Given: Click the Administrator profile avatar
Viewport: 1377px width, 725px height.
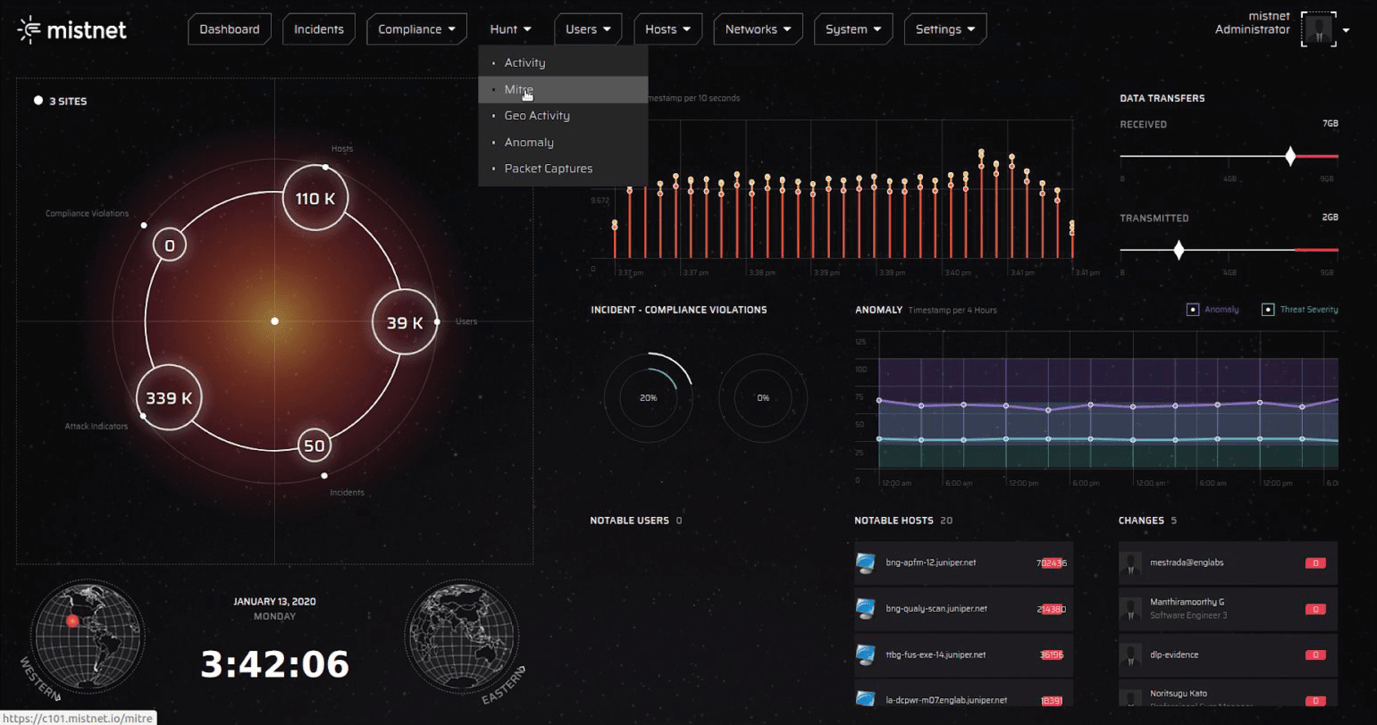Looking at the screenshot, I should 1318,30.
